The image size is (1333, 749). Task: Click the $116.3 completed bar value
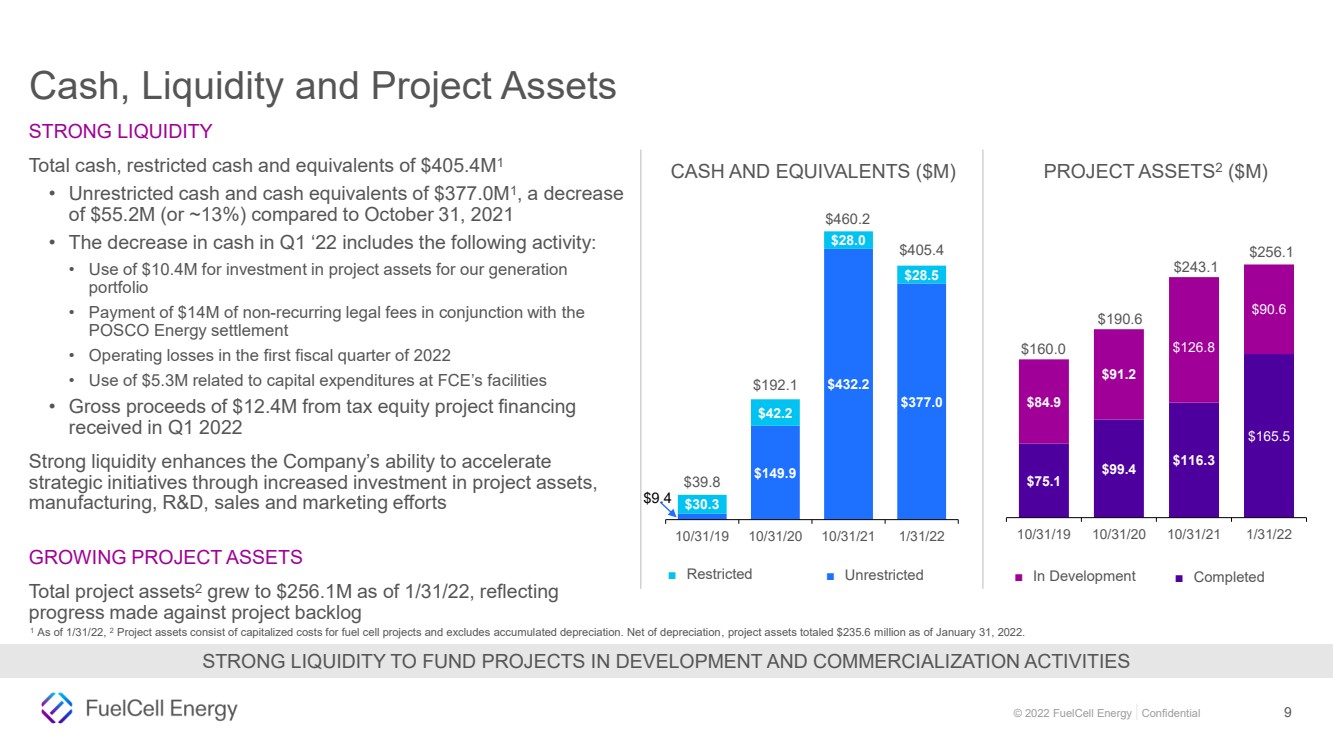[1194, 460]
